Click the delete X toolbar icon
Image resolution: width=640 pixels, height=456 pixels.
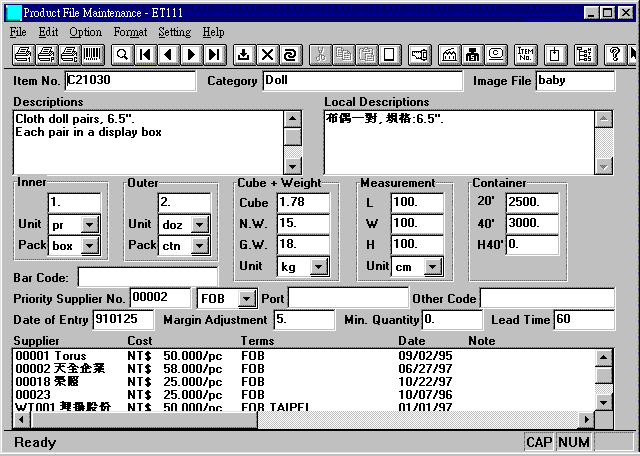(x=267, y=54)
